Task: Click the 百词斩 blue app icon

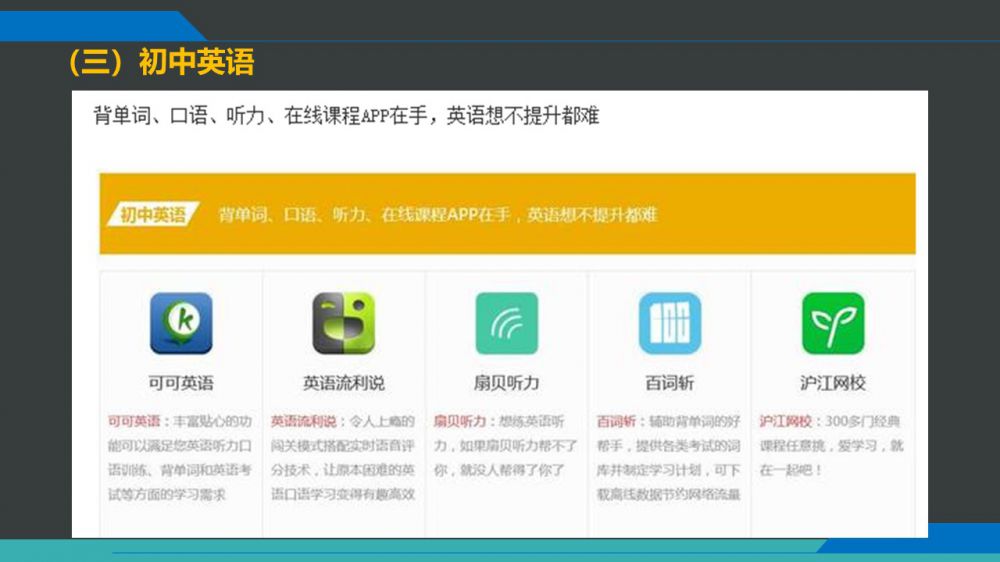Action: click(x=669, y=323)
